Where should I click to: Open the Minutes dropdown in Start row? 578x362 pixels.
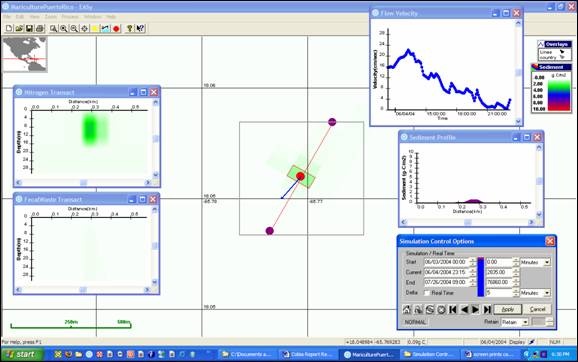(547, 262)
